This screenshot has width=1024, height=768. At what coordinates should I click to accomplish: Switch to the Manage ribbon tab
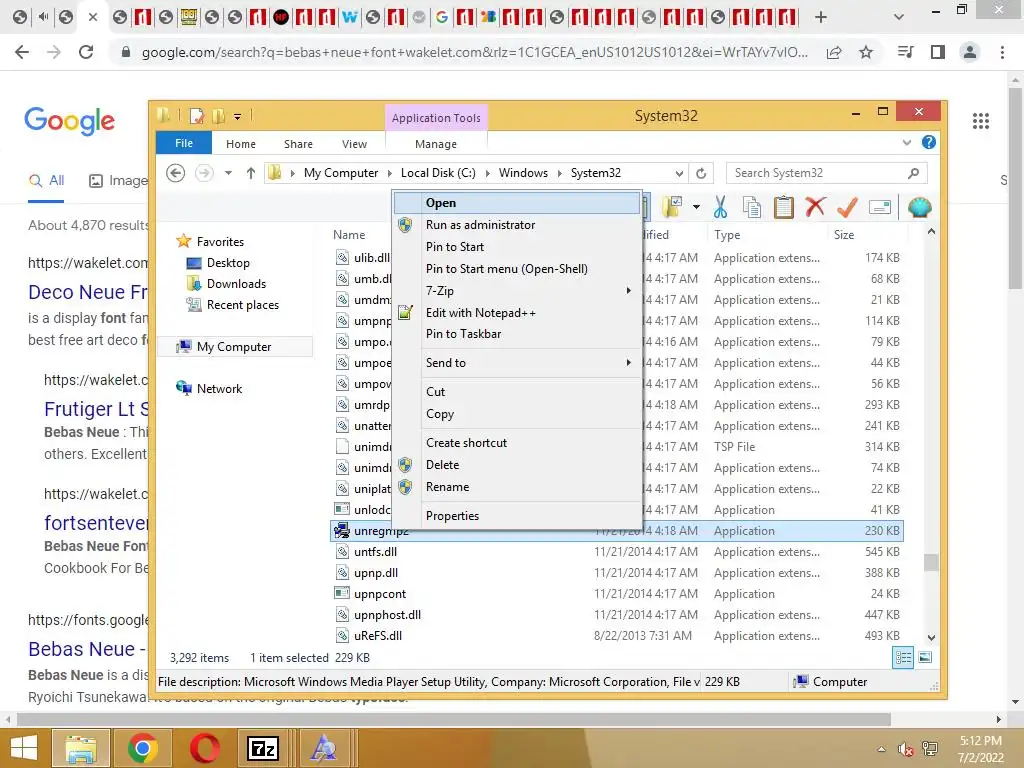point(436,144)
